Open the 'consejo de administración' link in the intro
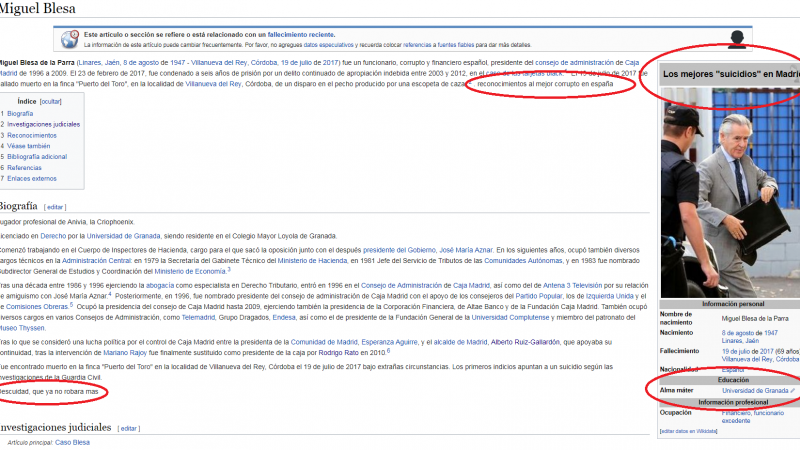The image size is (800, 450). 574,63
